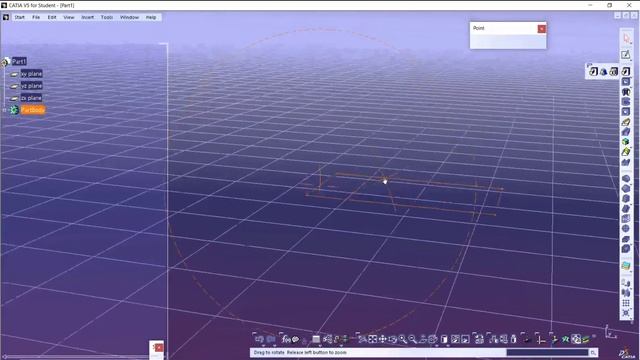Restore the inner Part1 document window
The width and height of the screenshot is (640, 360).
(626, 16)
